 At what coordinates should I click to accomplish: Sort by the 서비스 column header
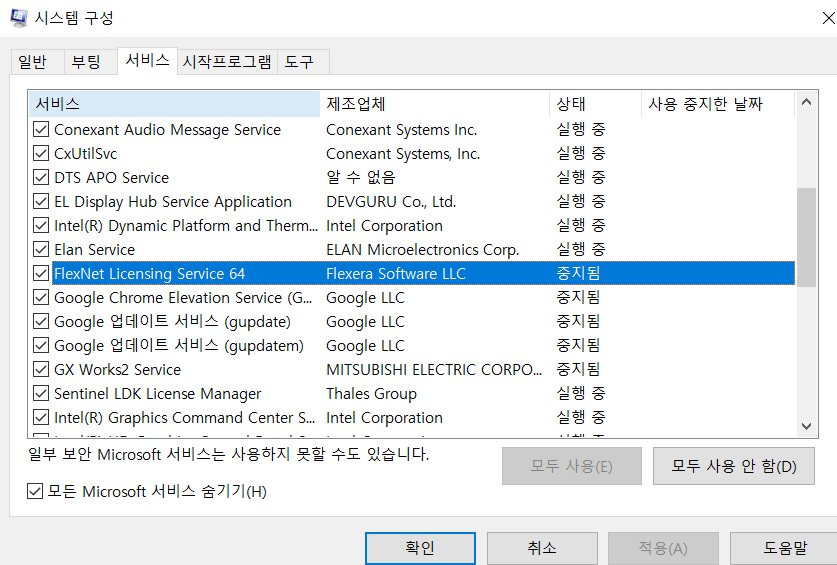[174, 104]
